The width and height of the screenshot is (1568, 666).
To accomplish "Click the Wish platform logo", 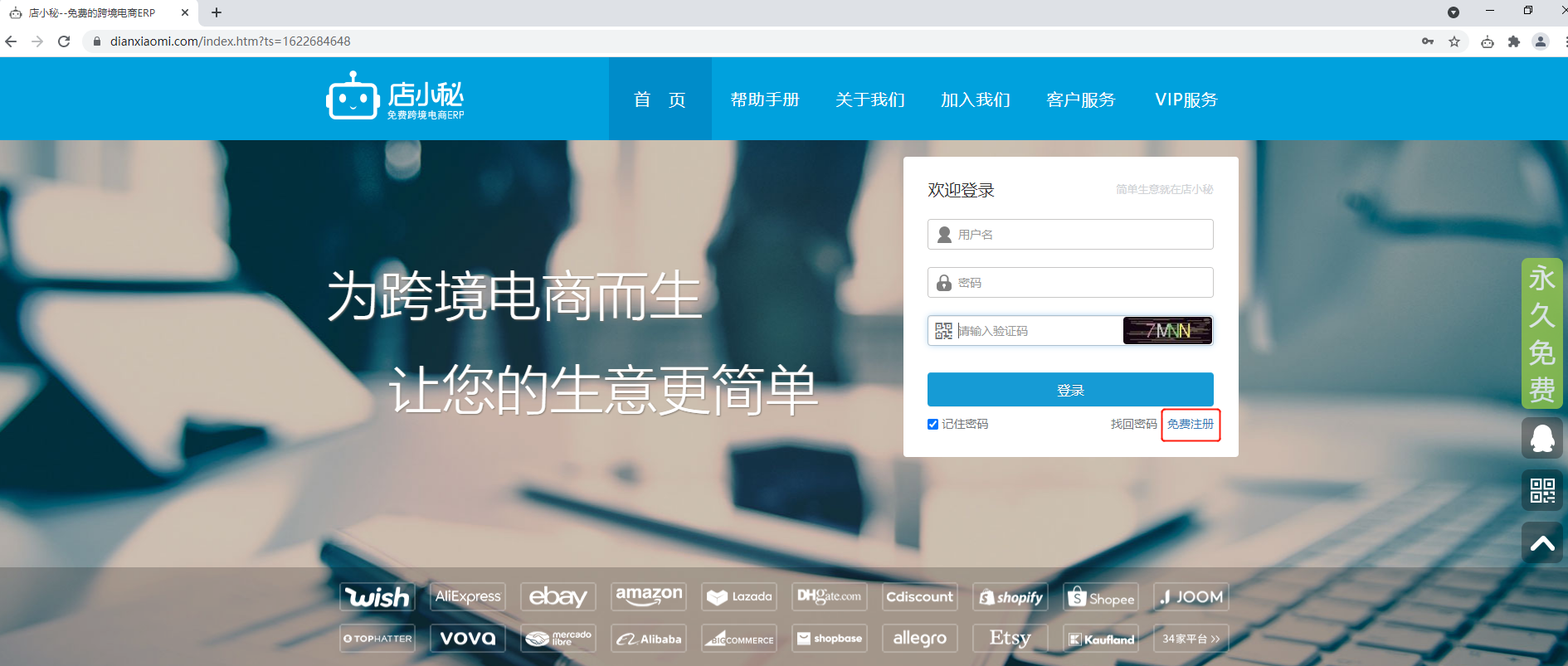I will (377, 596).
